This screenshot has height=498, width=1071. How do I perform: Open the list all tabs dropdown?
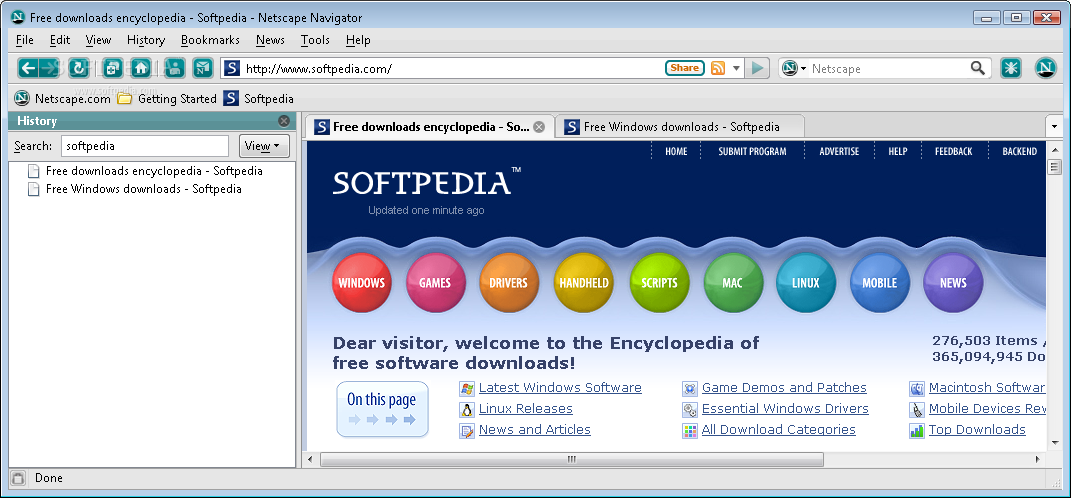coord(1054,126)
